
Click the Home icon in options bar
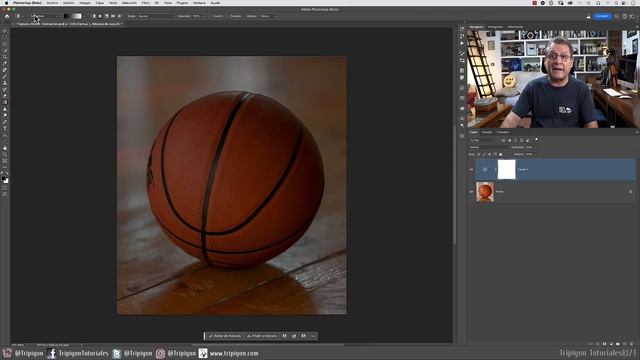(x=7, y=16)
